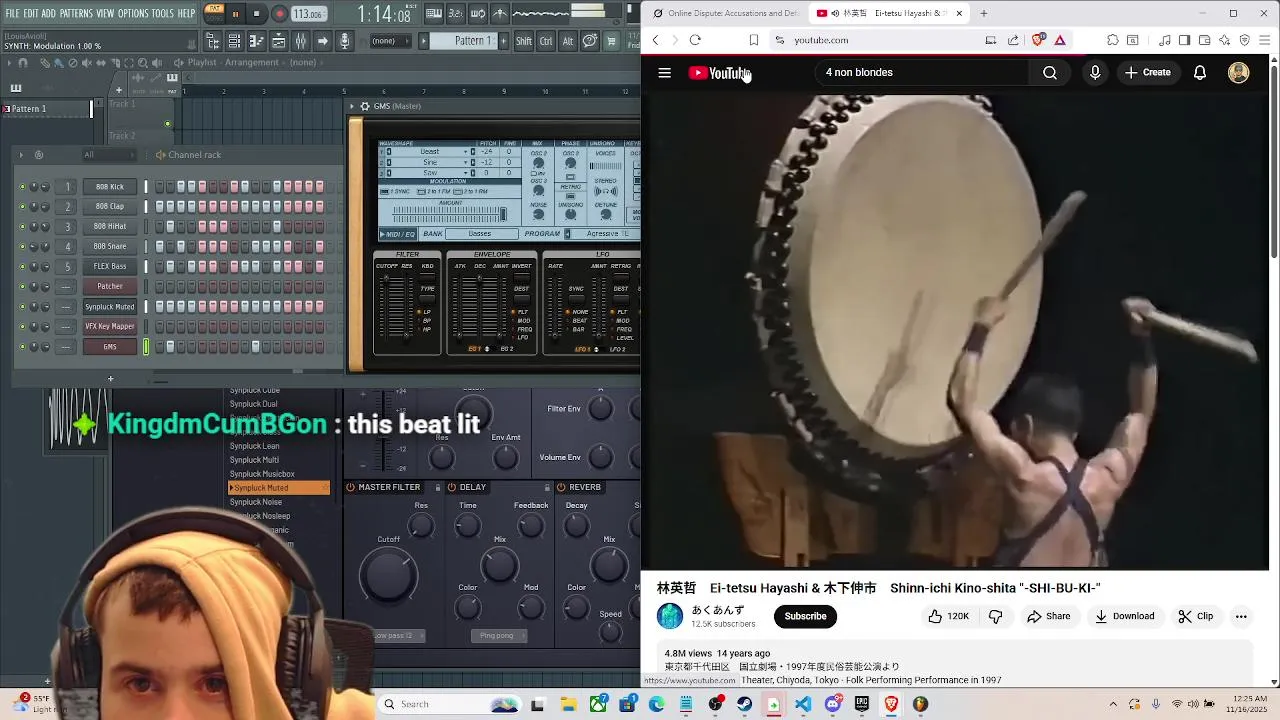This screenshot has height=720, width=1280.
Task: Mute the FLEX Bass channel green light
Action: pyautogui.click(x=22, y=267)
